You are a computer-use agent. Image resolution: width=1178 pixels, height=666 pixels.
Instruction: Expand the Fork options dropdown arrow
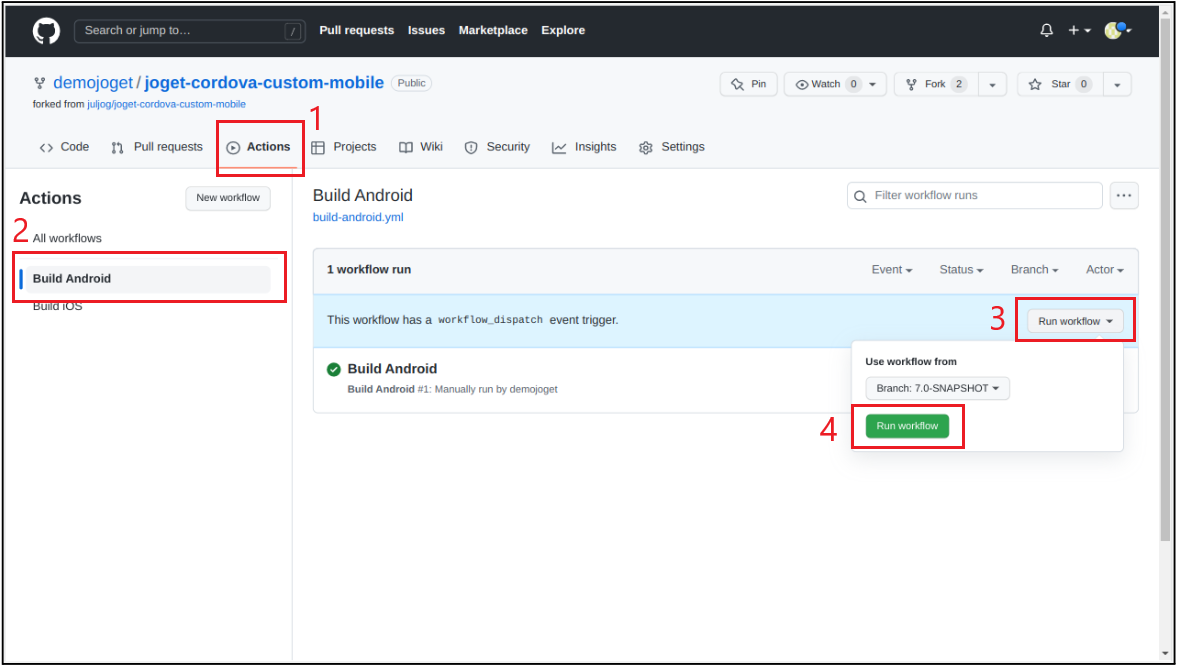(992, 84)
